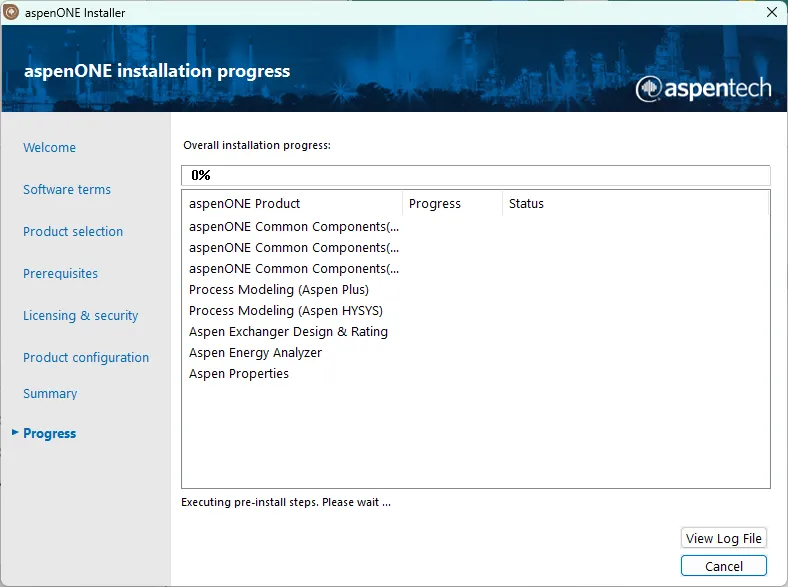Close the aspenONE Installer window
788x587 pixels.
[x=772, y=12]
